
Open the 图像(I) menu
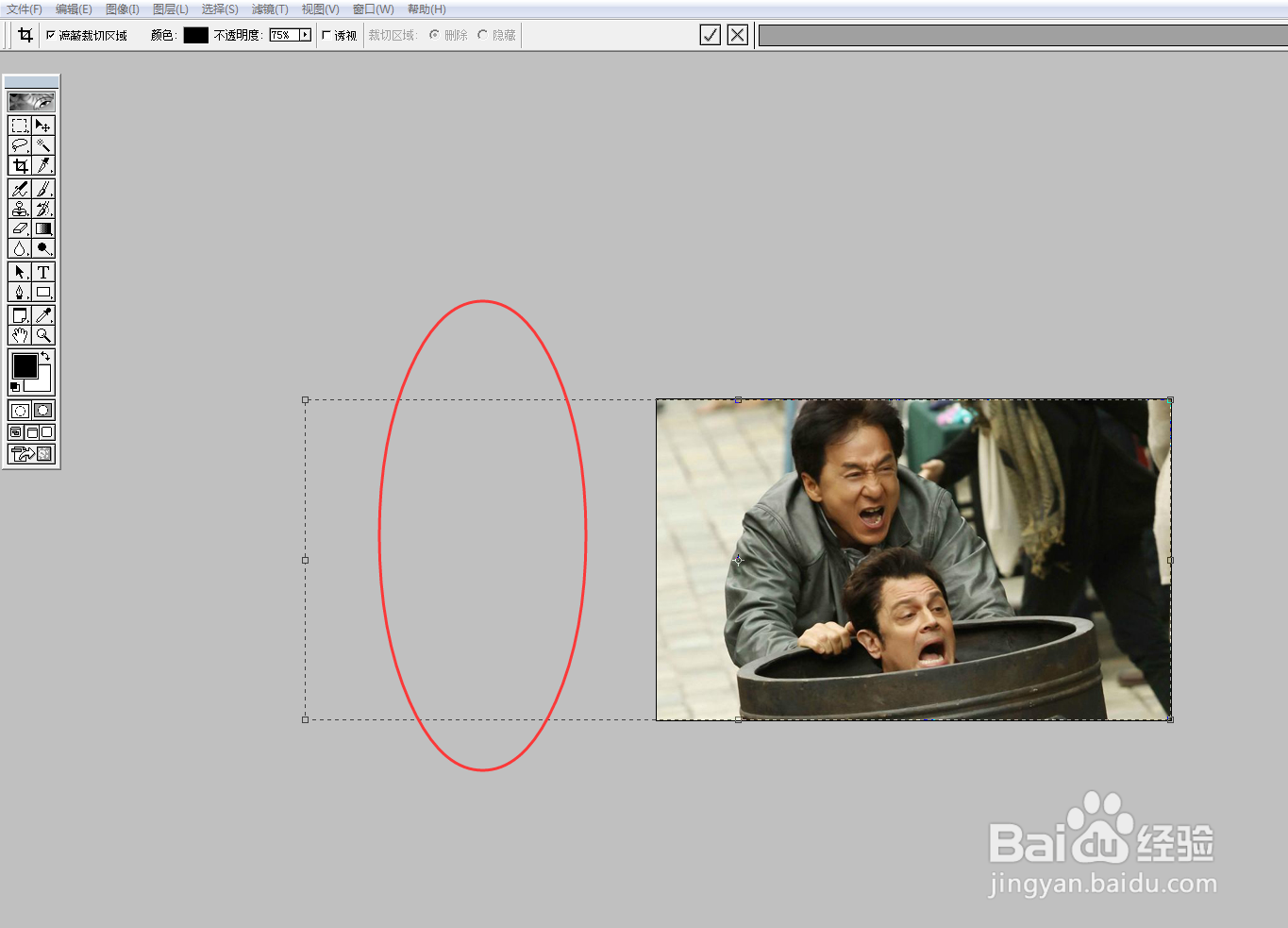pyautogui.click(x=123, y=8)
